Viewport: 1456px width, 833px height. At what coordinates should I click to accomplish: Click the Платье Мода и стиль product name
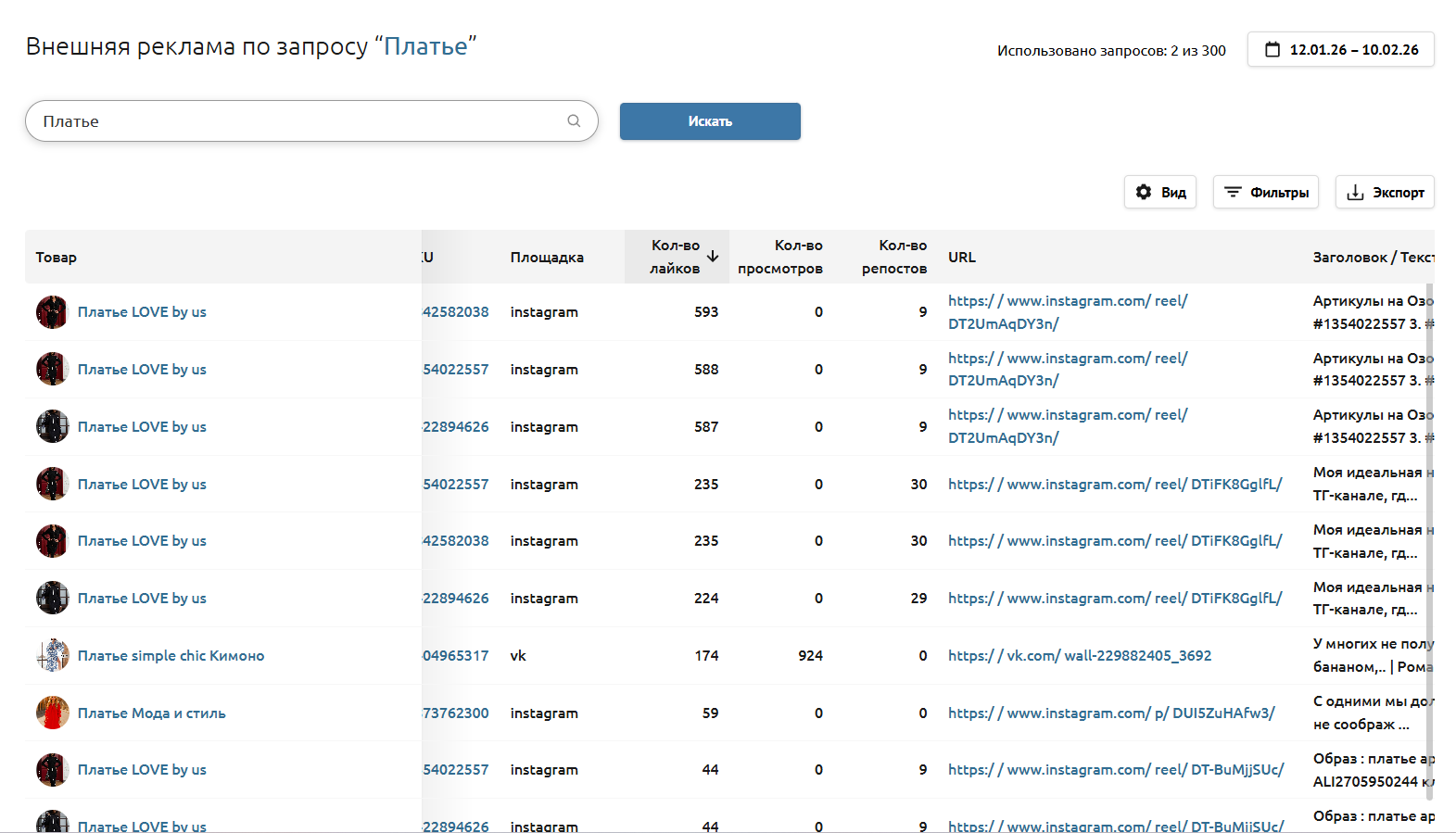(151, 713)
